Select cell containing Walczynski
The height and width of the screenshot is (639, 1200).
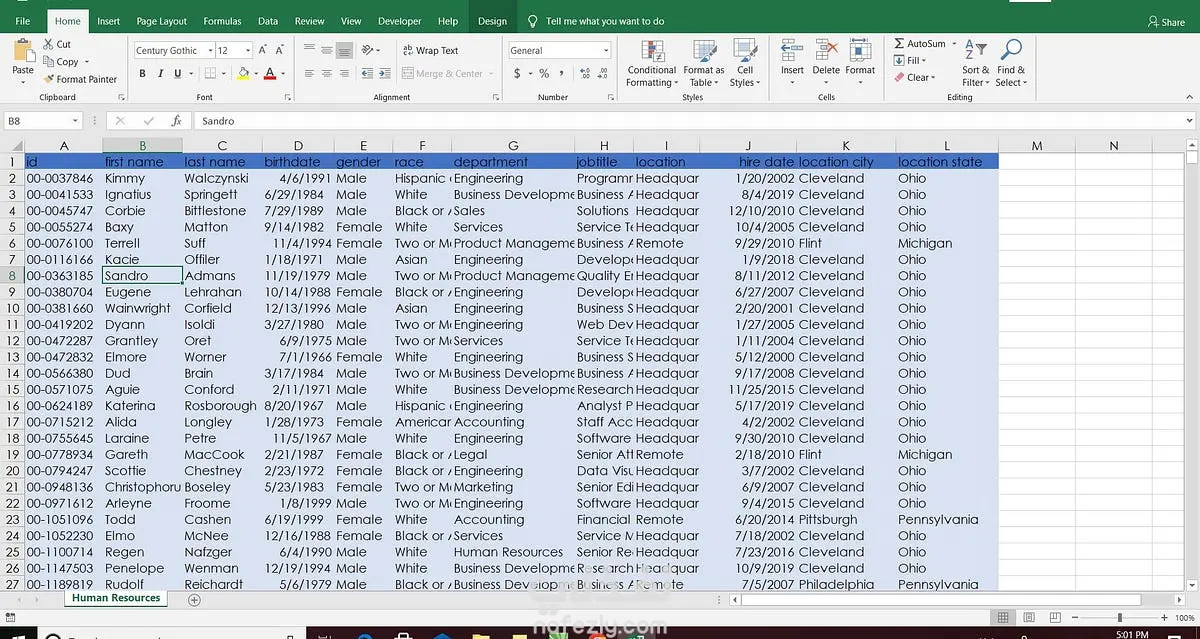click(x=222, y=179)
